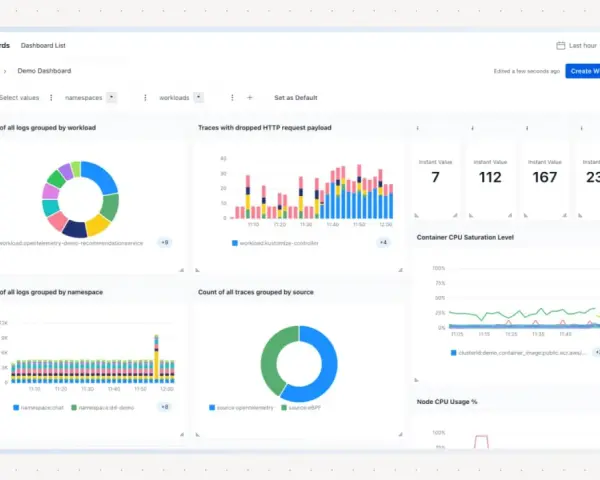
Task: Open kebab menu next to Select values
Action: coord(51,98)
